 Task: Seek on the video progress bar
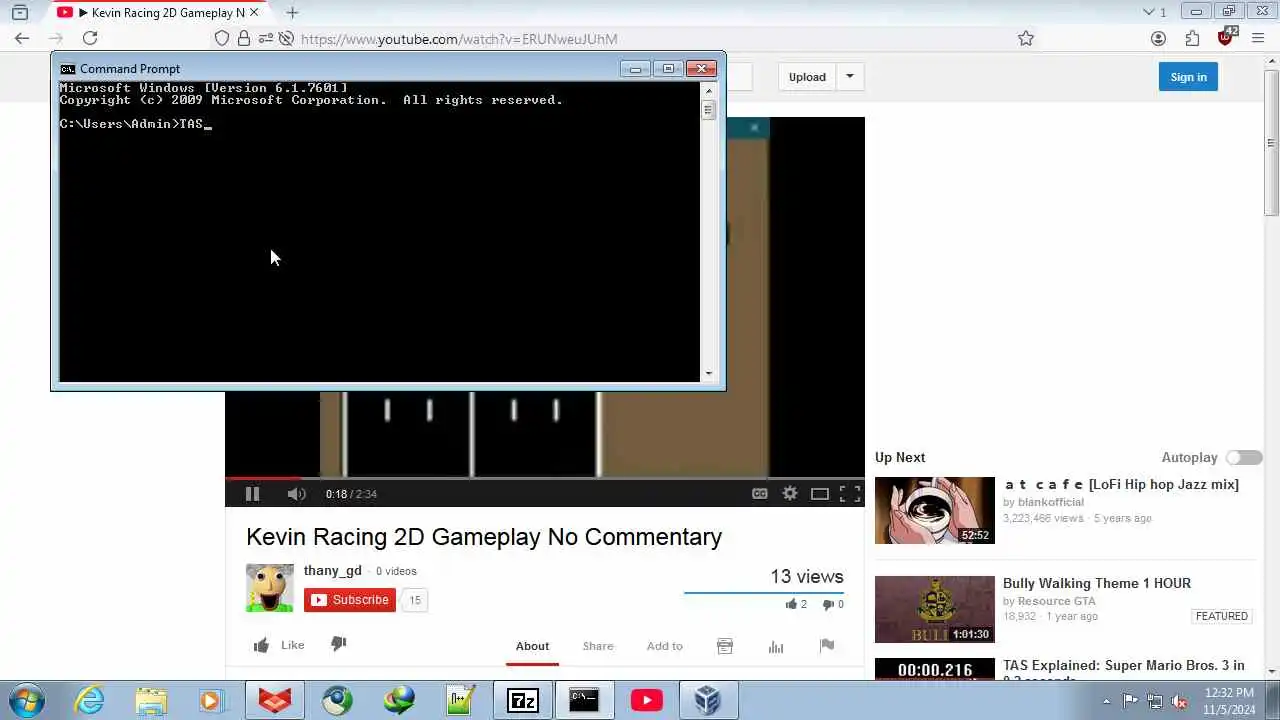pyautogui.click(x=545, y=478)
